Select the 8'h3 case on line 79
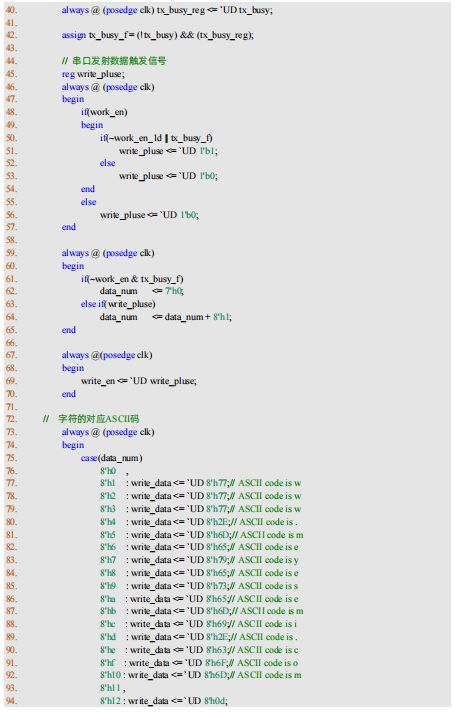The height and width of the screenshot is (713, 455). tap(201, 509)
